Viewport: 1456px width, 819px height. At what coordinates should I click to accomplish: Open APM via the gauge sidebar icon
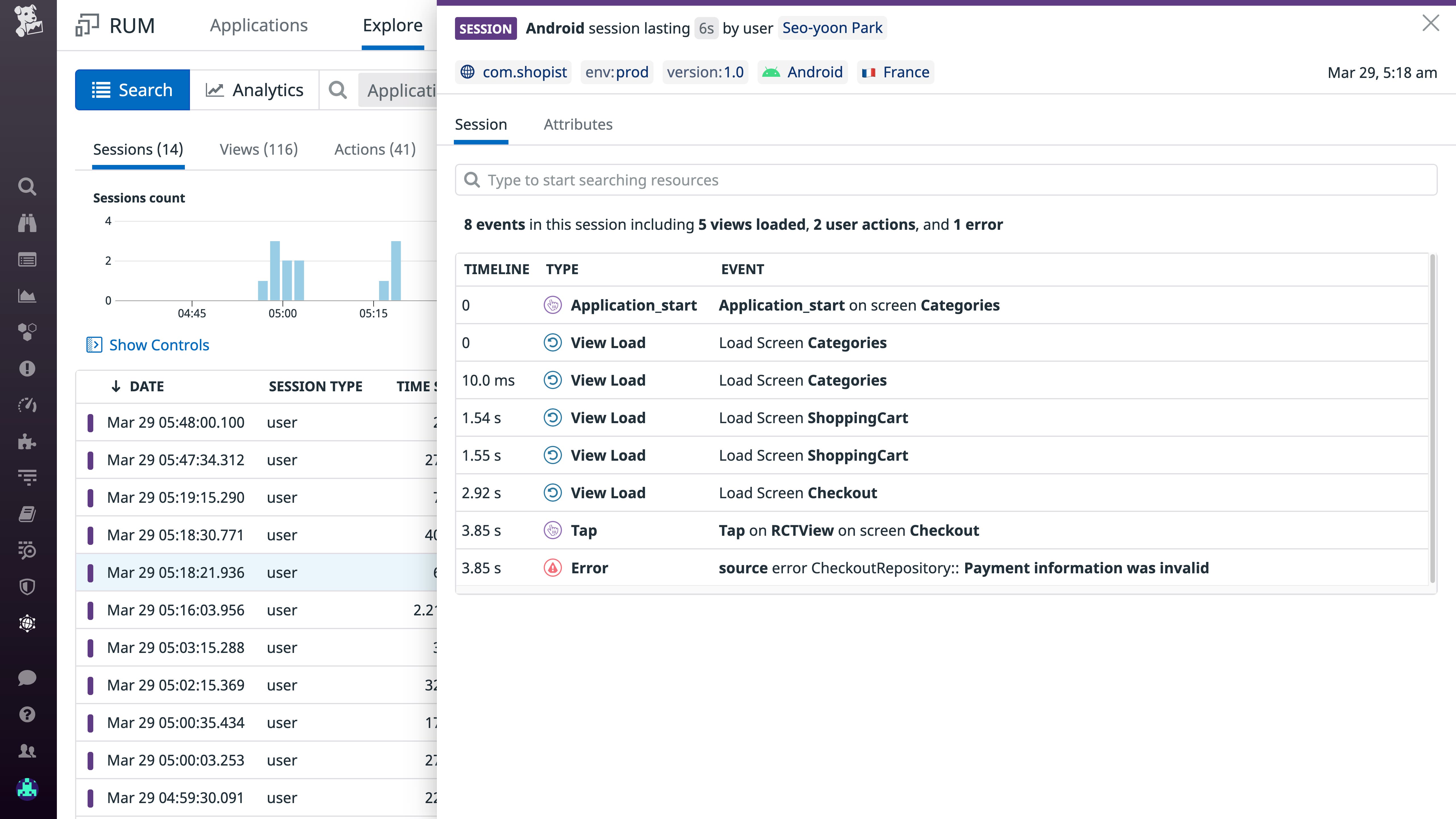(x=27, y=405)
